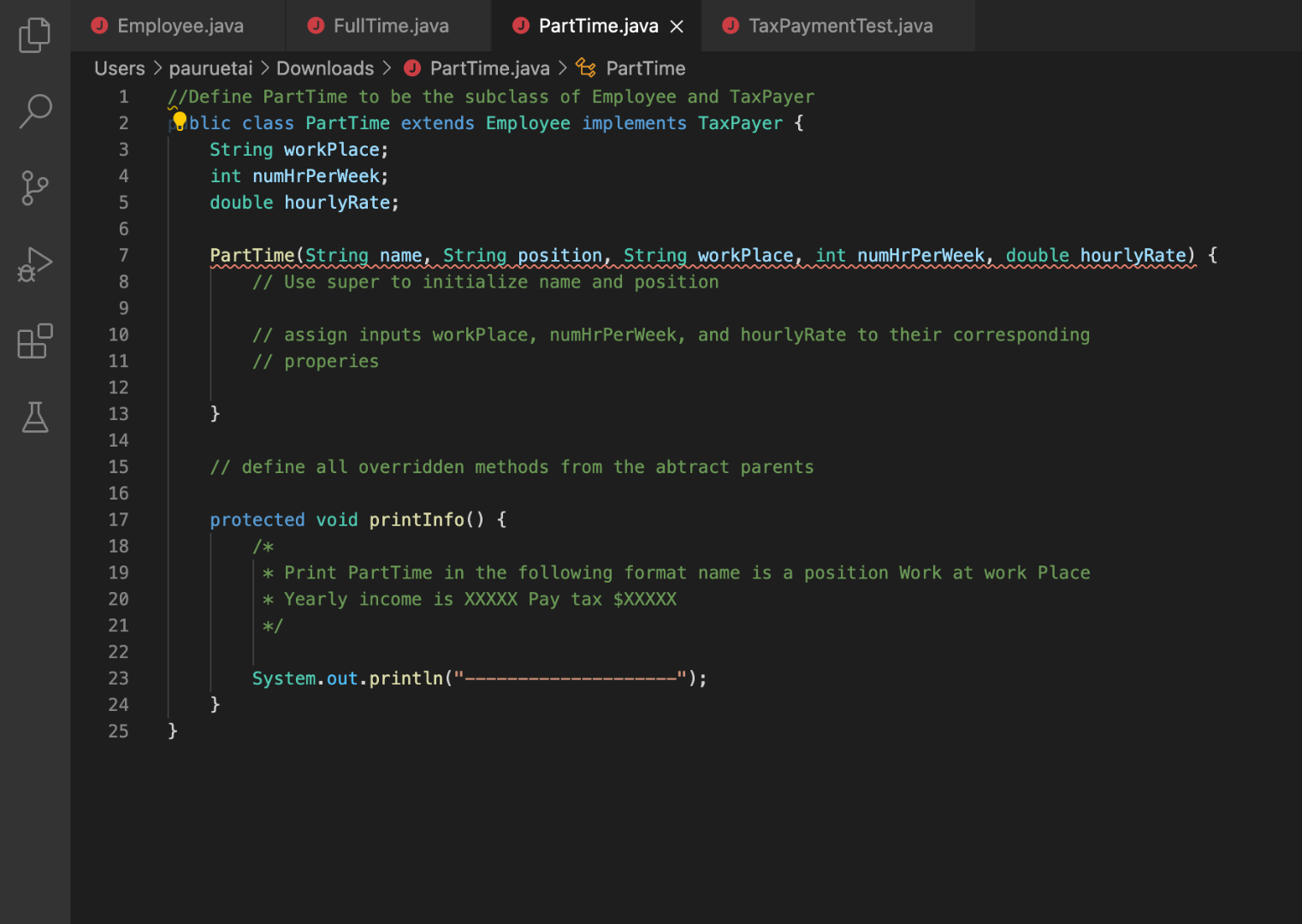Open the Extensions view
Screen dimensions: 1302x924
(x=35, y=341)
